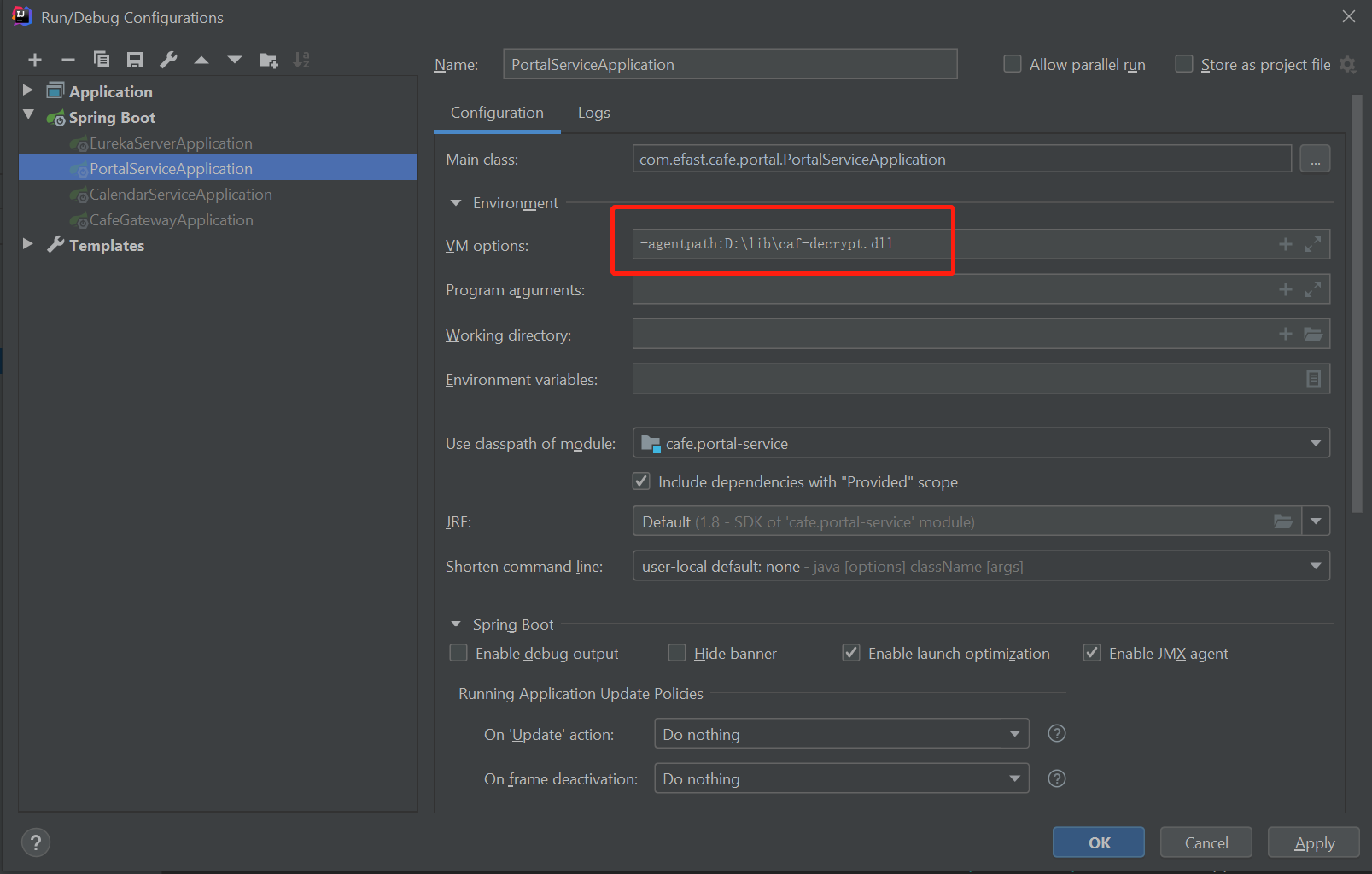Expand the Templates tree node
Image resolution: width=1372 pixels, height=874 pixels.
[x=27, y=243]
